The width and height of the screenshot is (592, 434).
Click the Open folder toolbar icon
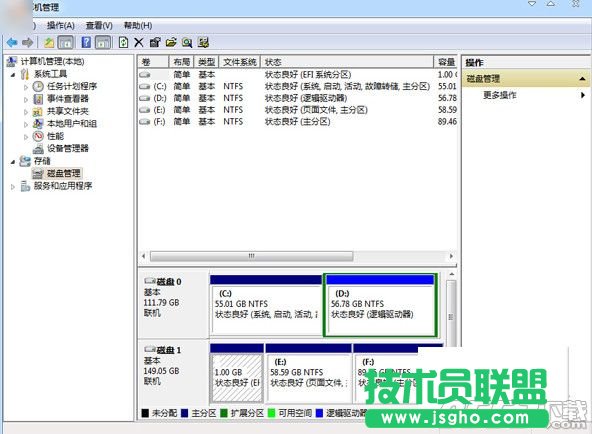pyautogui.click(x=171, y=42)
